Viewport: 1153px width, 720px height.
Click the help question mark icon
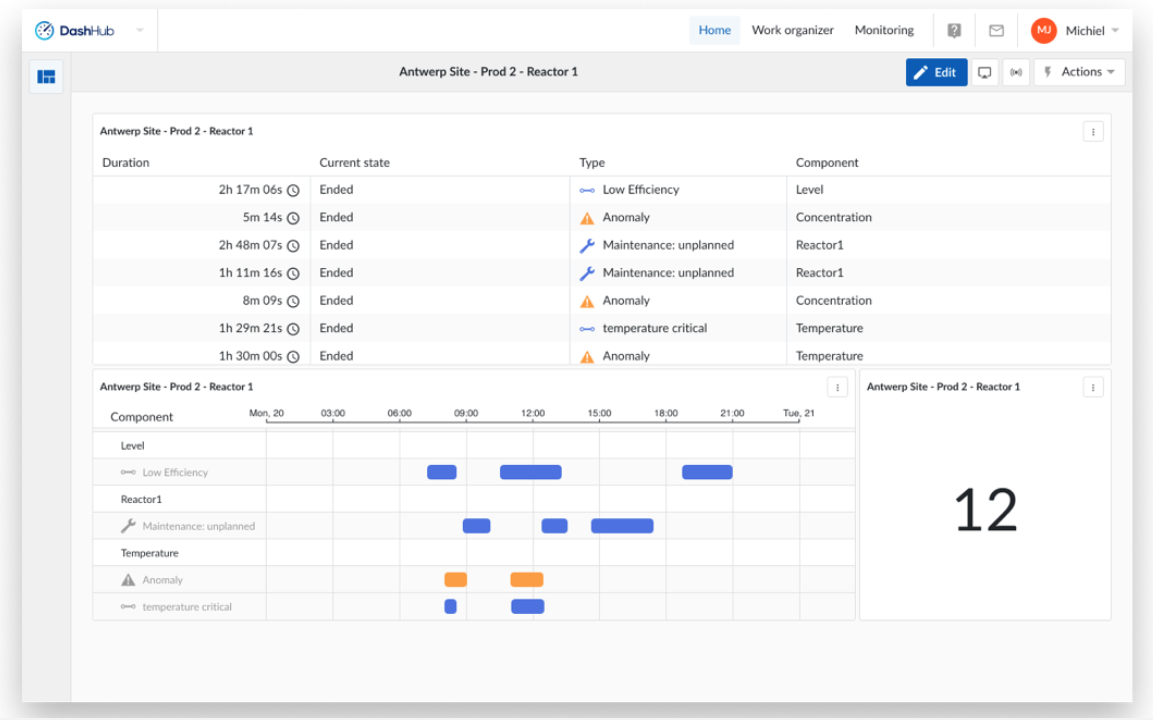(x=954, y=30)
